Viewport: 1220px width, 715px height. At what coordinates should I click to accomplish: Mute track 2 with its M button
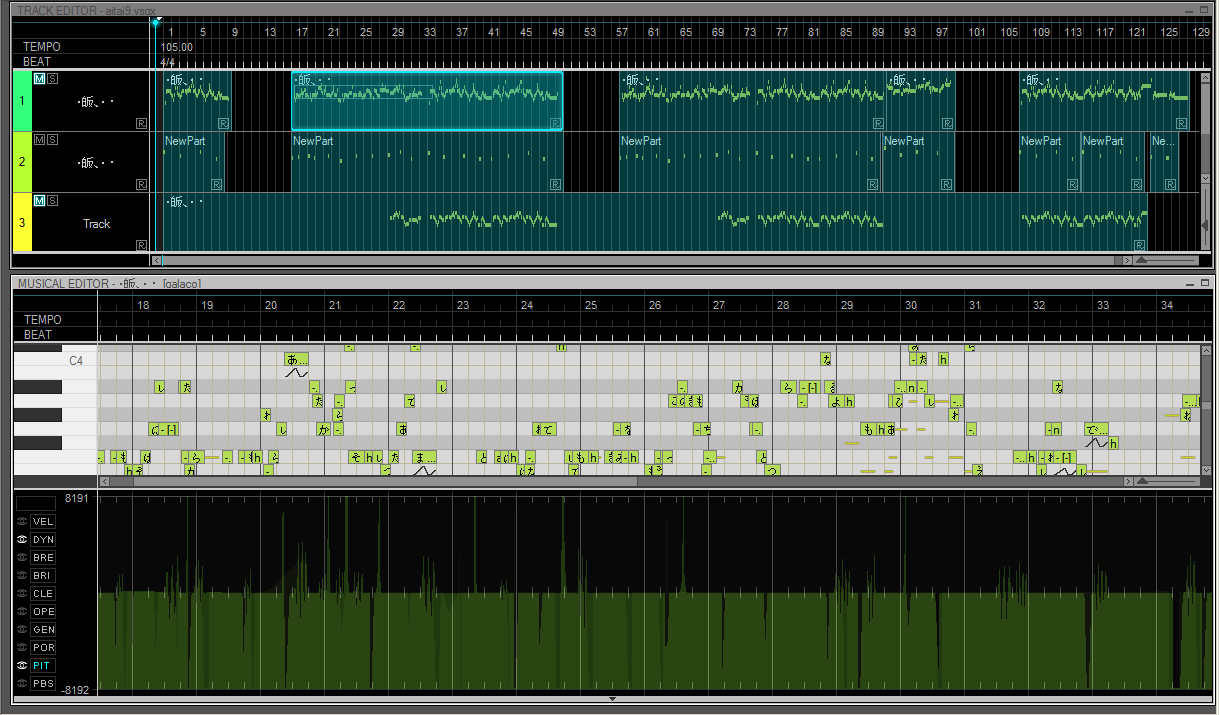(39, 139)
